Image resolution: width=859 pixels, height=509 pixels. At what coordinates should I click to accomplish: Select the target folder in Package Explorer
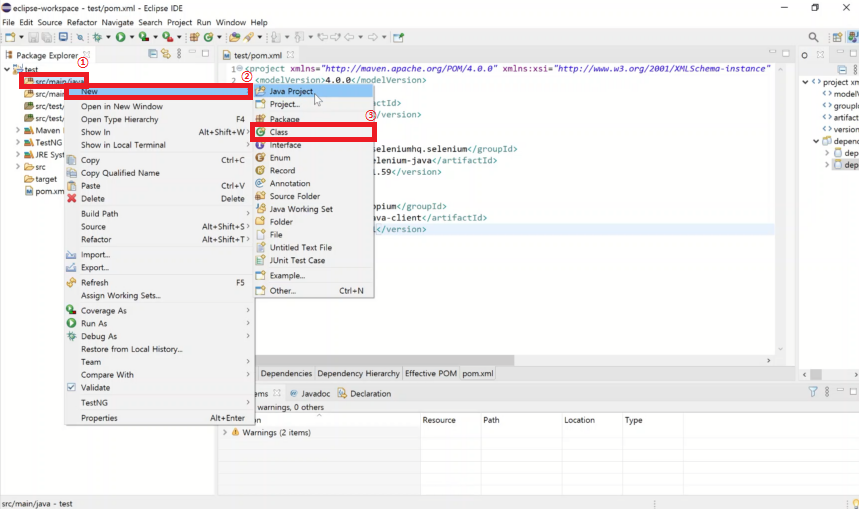[41, 179]
